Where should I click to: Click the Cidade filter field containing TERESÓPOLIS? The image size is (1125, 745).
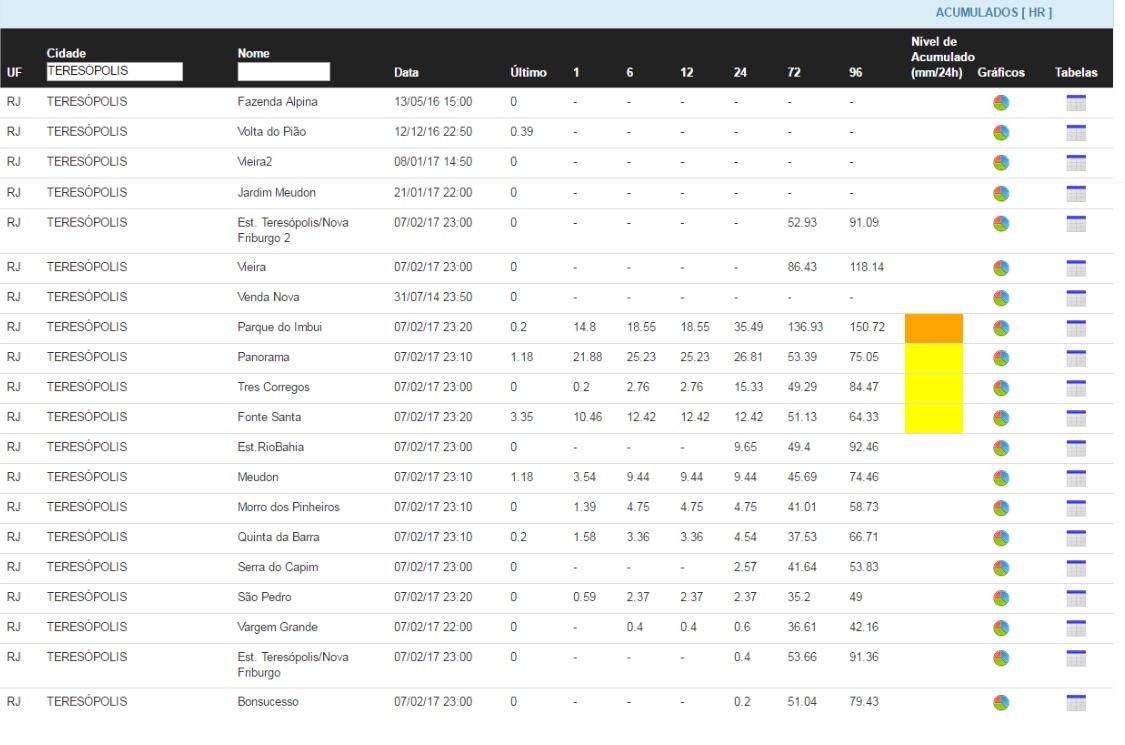tap(114, 71)
